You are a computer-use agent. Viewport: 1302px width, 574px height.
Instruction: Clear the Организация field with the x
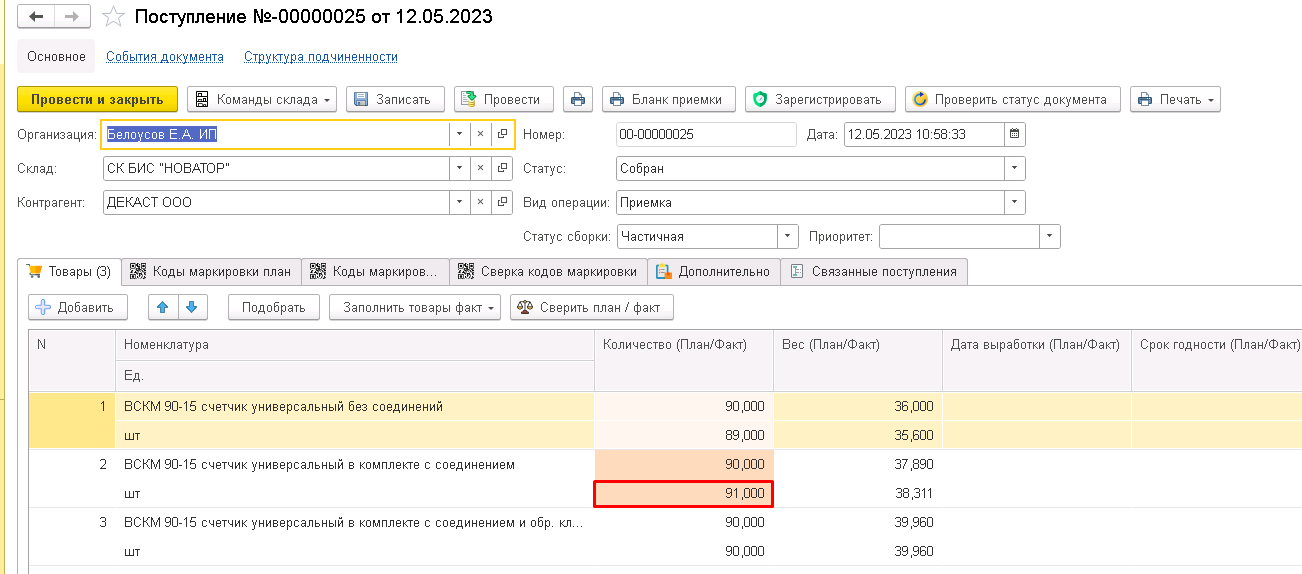(x=480, y=134)
